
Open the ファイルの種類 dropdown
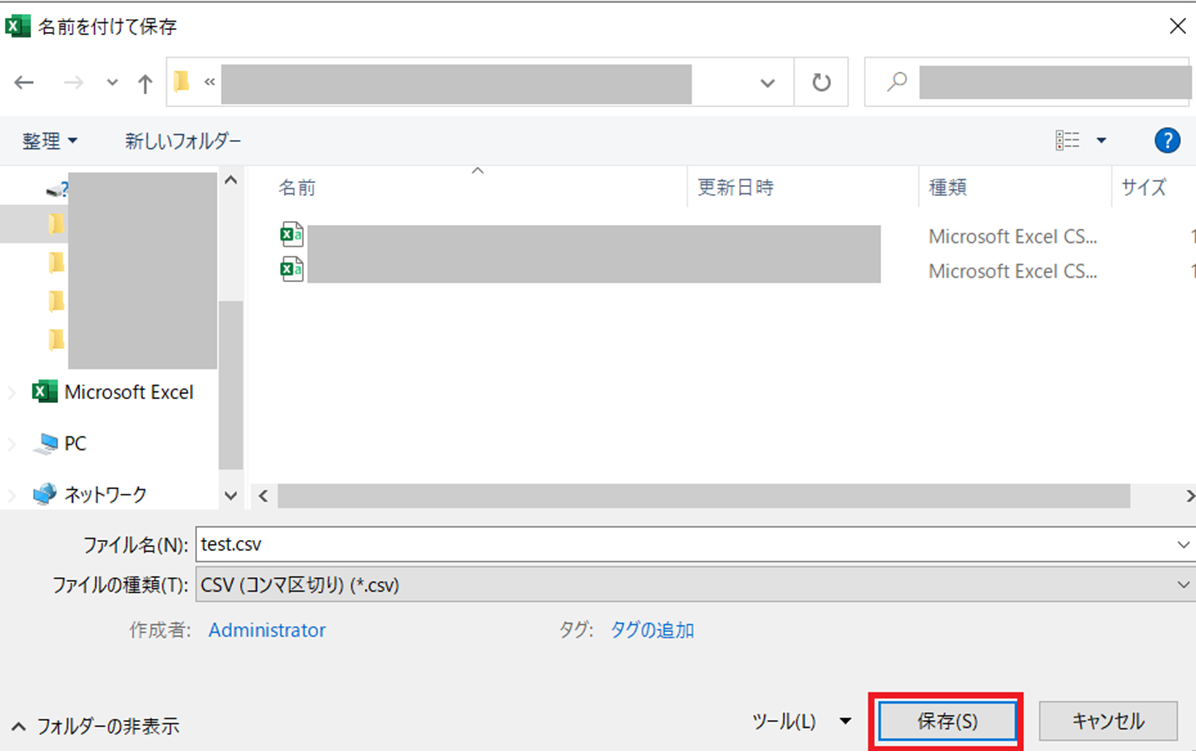(1185, 585)
